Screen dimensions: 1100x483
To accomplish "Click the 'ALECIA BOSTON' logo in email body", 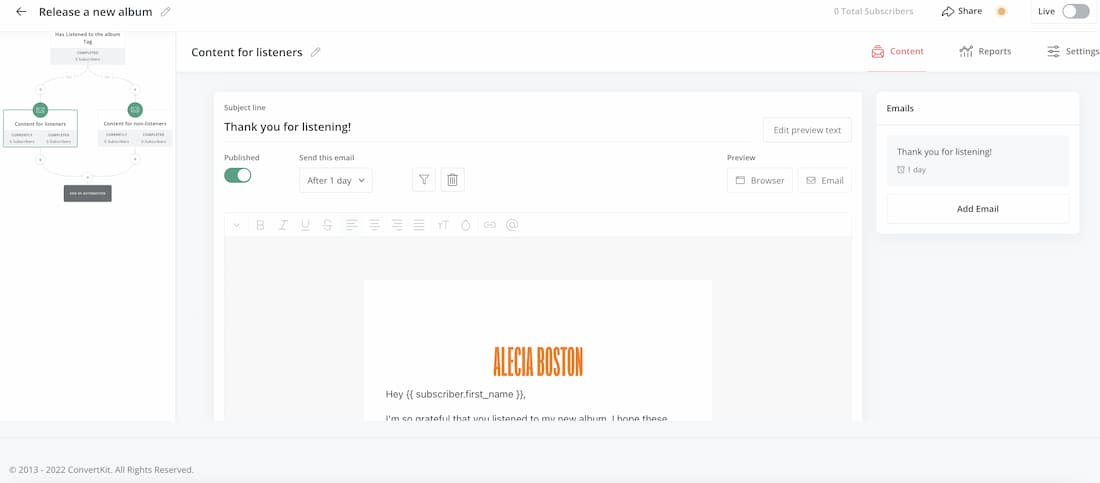I will coord(538,362).
